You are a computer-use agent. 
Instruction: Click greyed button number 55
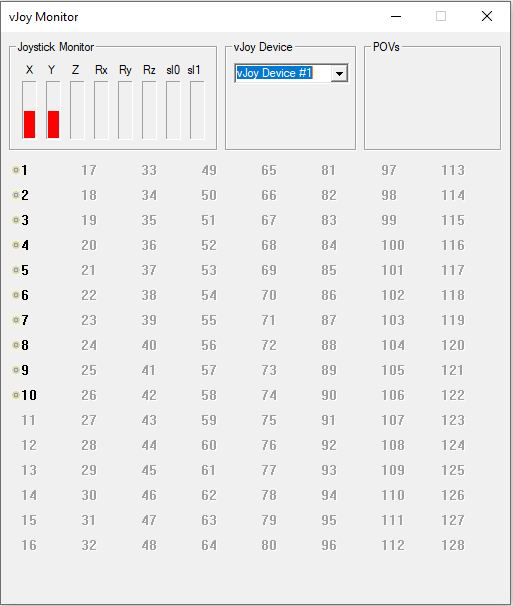209,320
